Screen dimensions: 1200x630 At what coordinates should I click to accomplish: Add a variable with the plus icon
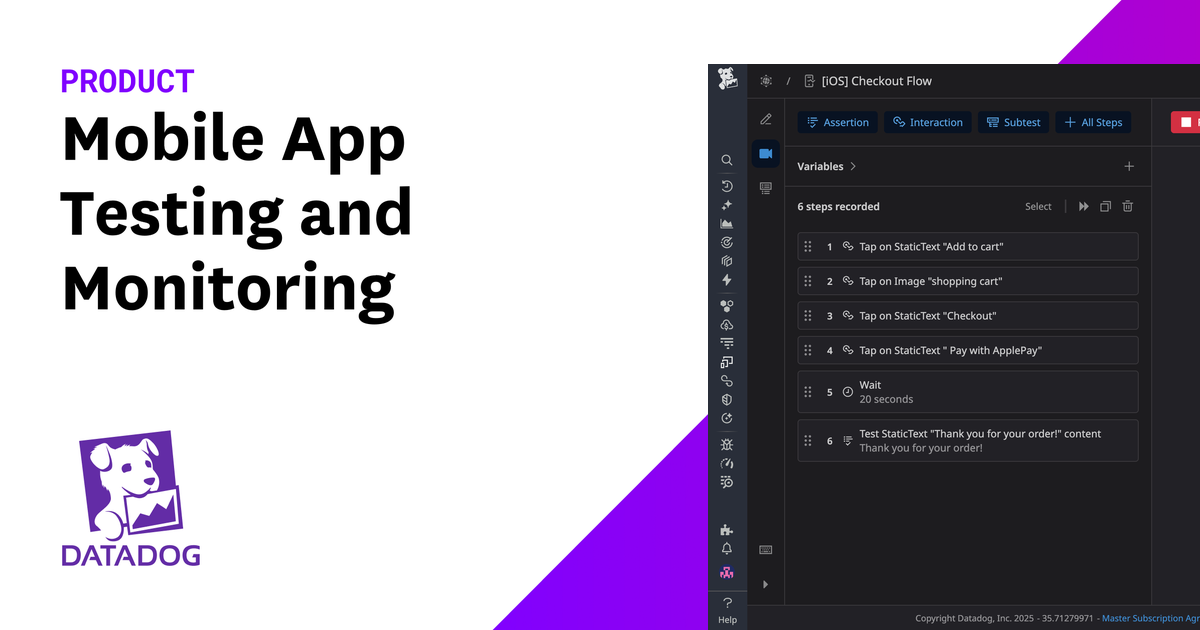click(1129, 166)
